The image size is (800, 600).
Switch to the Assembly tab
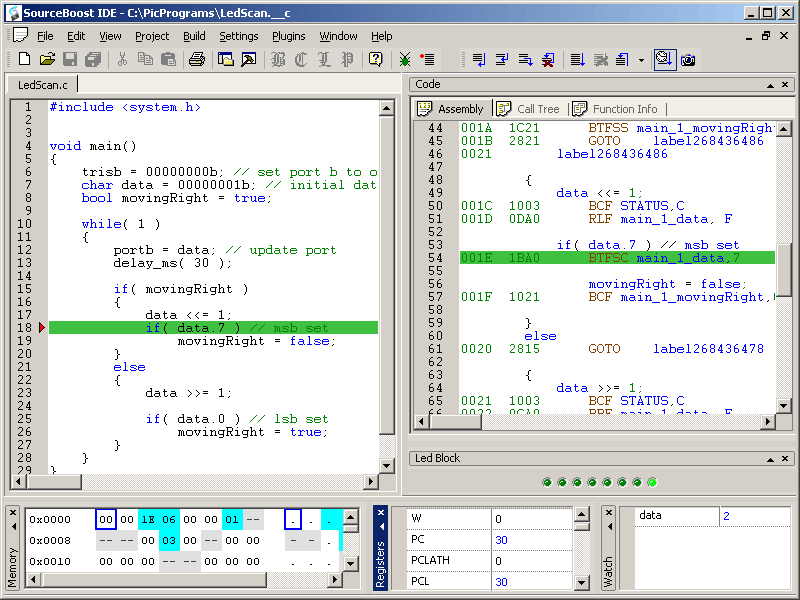point(451,109)
